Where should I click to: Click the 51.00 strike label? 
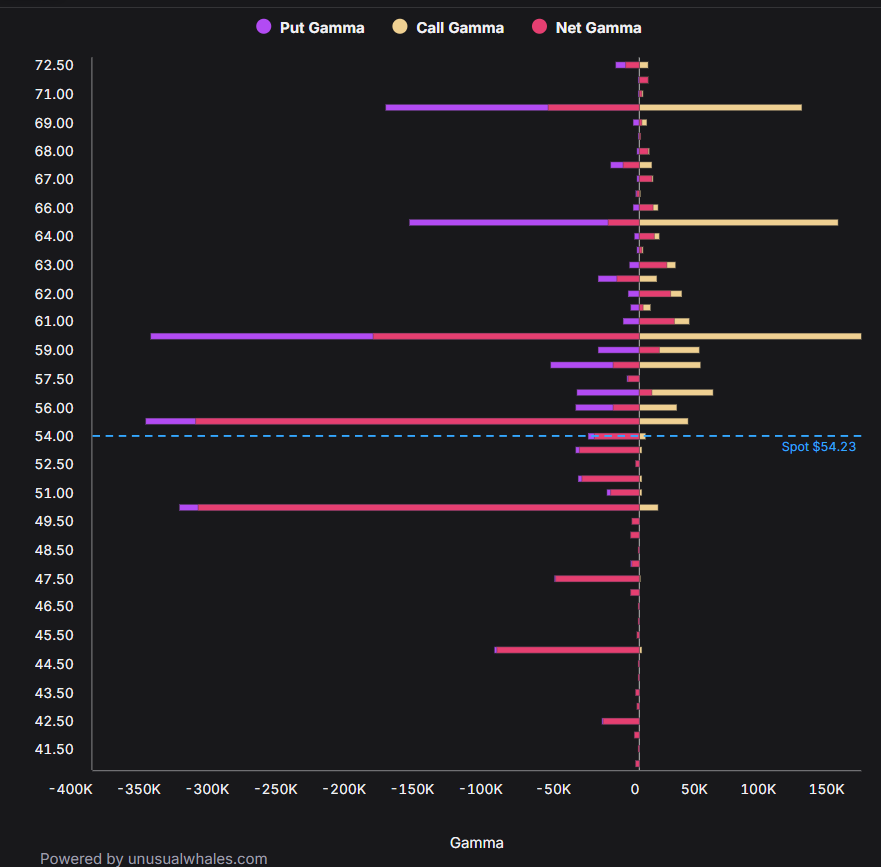pyautogui.click(x=54, y=493)
